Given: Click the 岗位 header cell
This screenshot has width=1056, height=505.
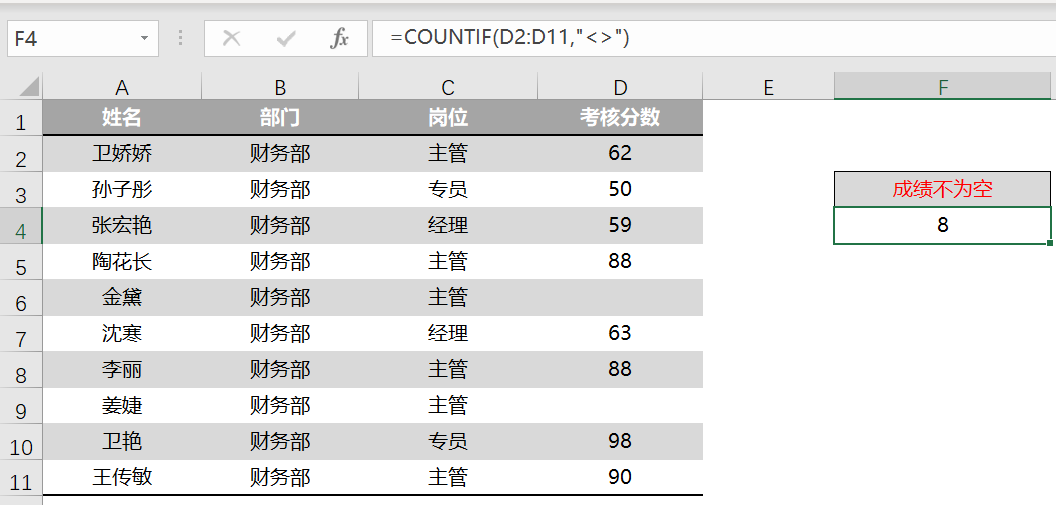Looking at the screenshot, I should (x=448, y=118).
